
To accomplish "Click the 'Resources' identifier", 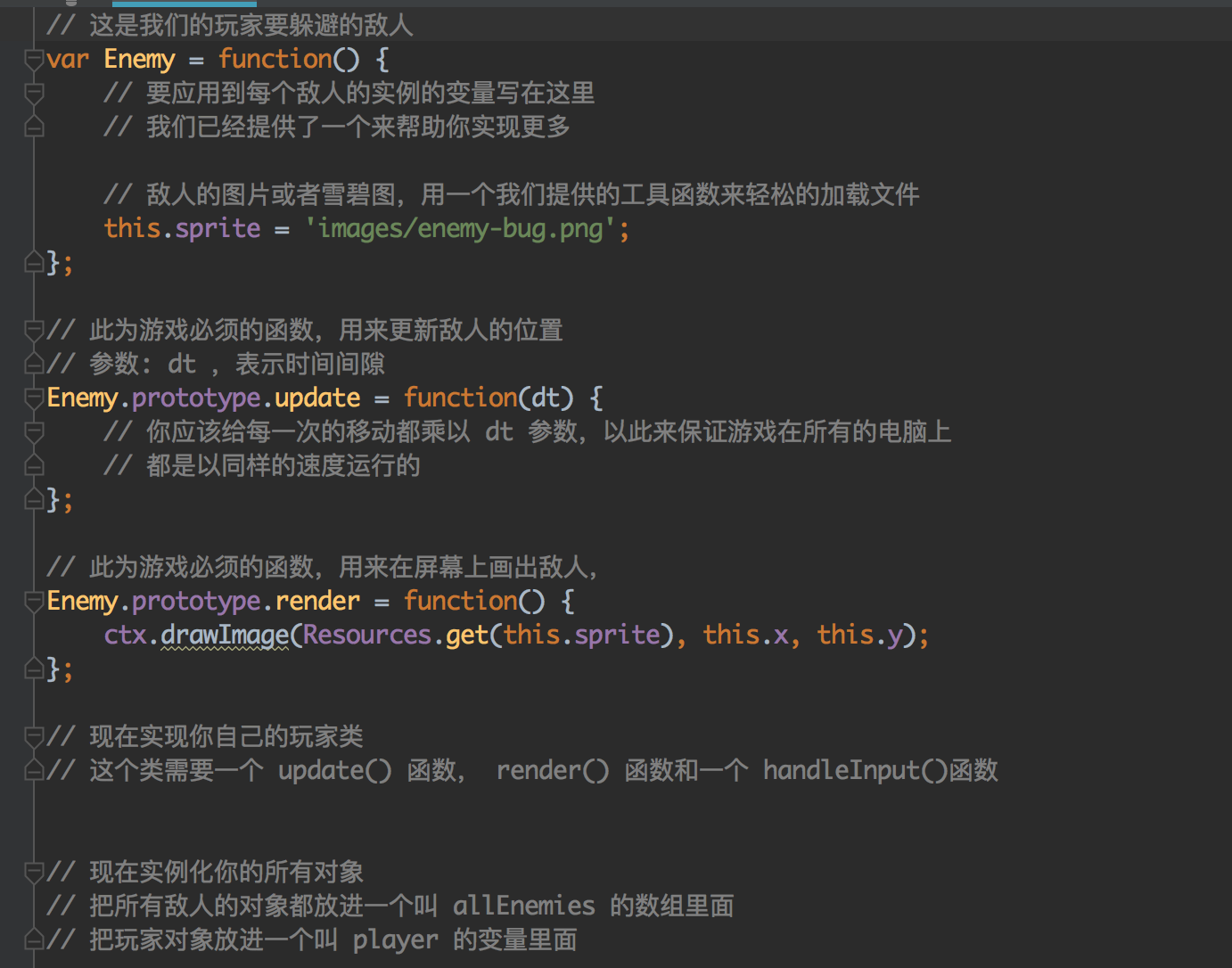I will click(367, 636).
